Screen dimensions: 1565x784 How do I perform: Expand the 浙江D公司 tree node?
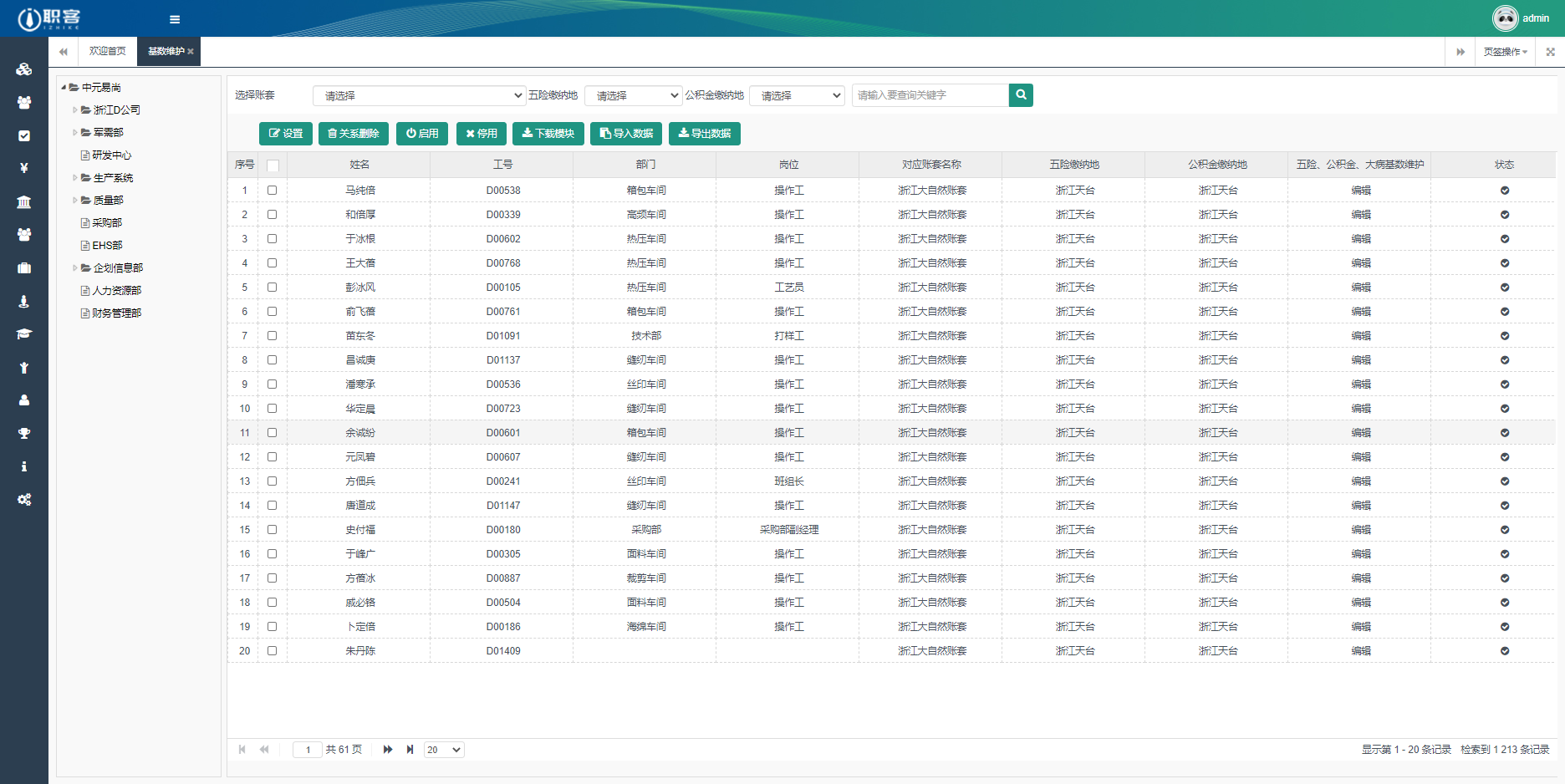(x=75, y=109)
